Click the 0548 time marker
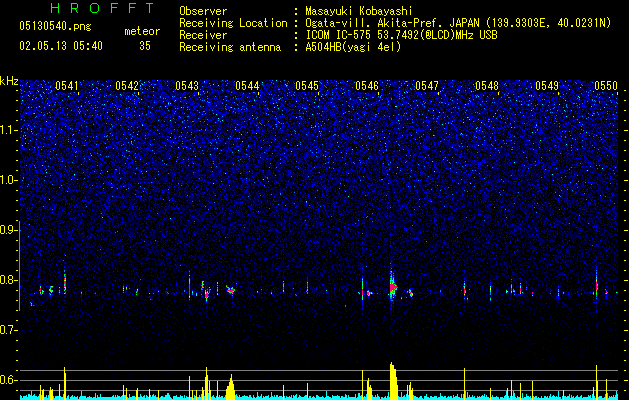This screenshot has width=629, height=400. pyautogui.click(x=487, y=86)
